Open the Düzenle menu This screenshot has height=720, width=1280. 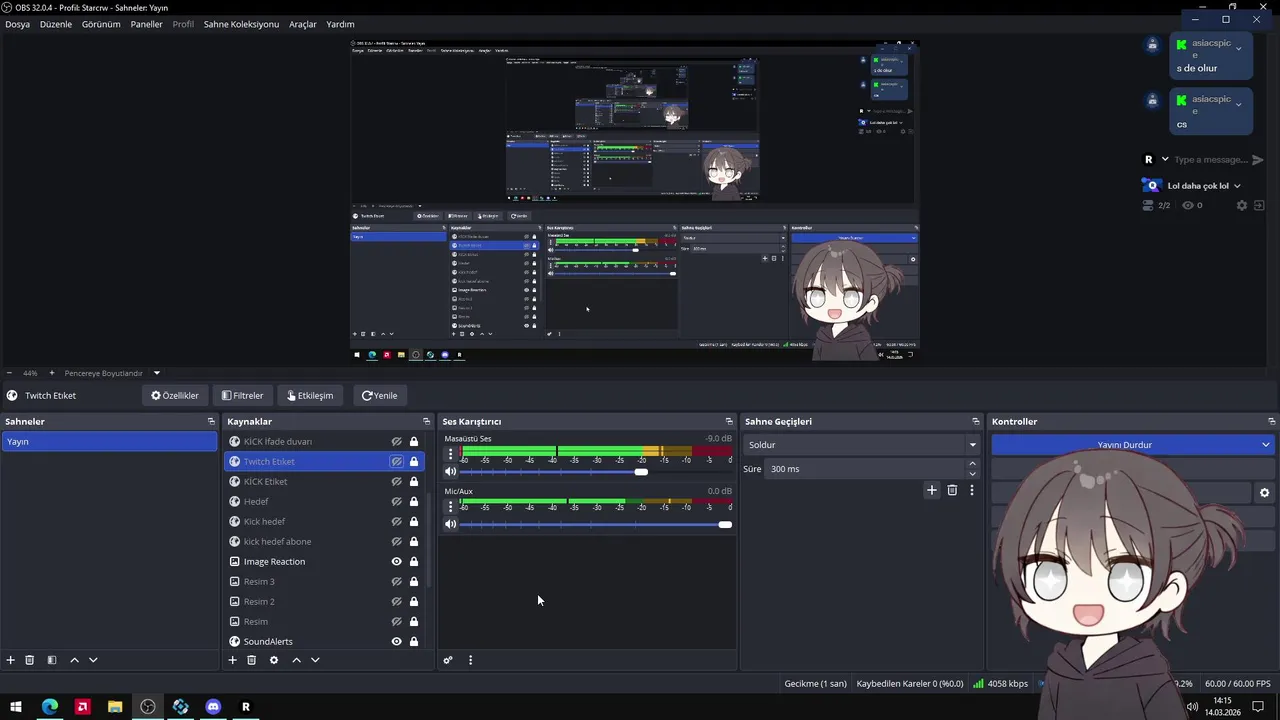pyautogui.click(x=56, y=24)
